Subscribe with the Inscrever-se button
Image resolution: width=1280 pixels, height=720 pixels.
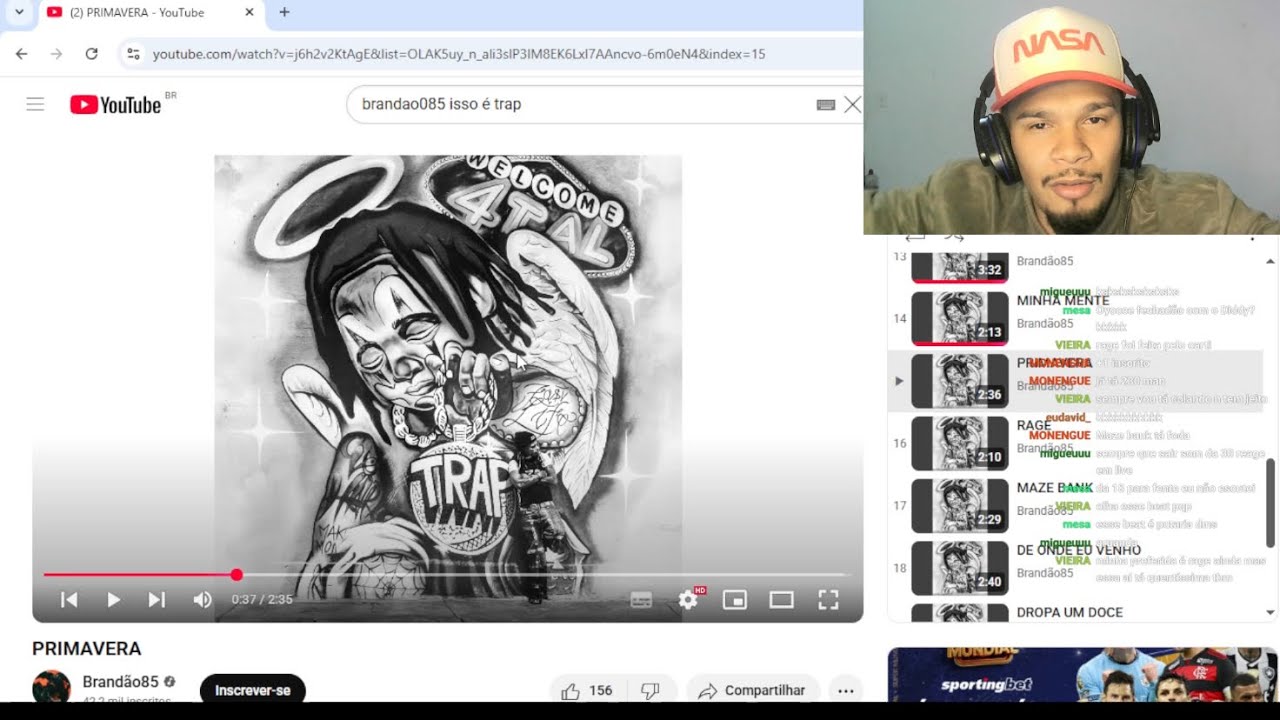(253, 690)
